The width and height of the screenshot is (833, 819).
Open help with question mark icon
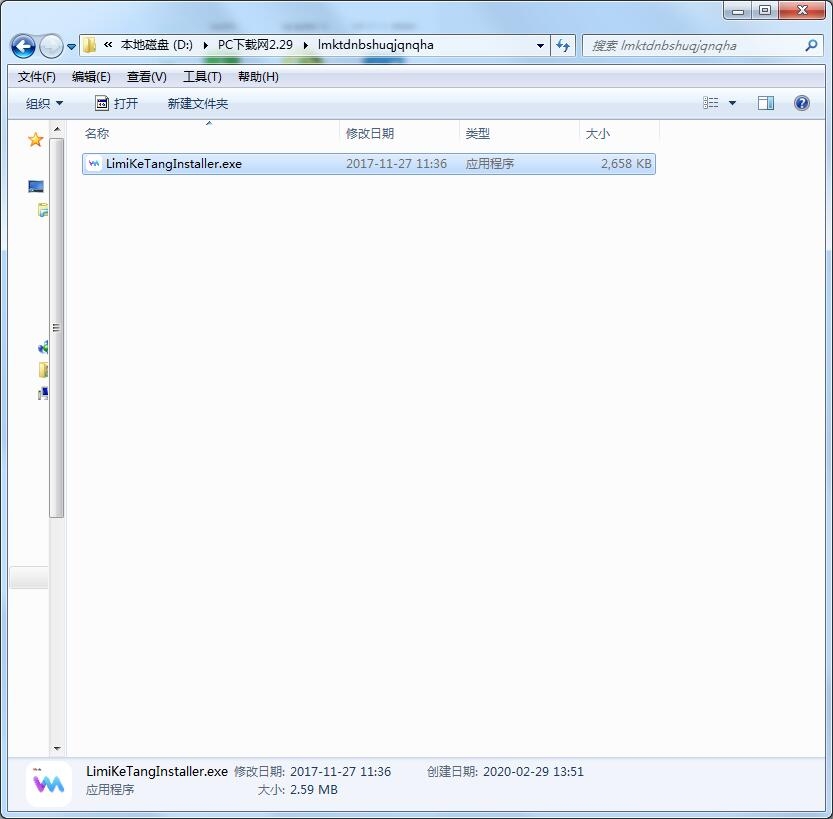click(x=802, y=103)
